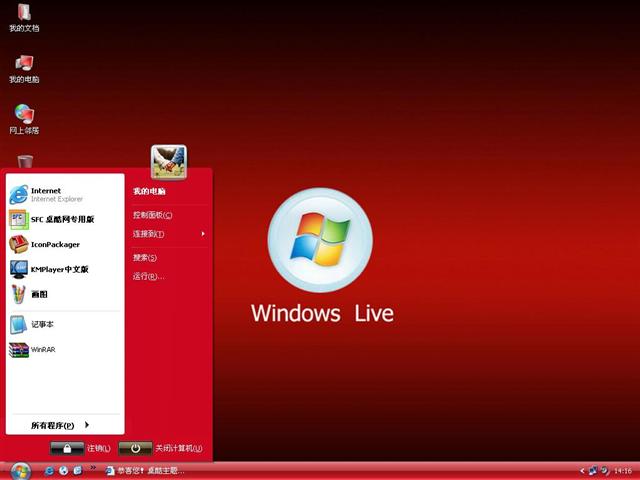The width and height of the screenshot is (640, 480).
Task: Click the IconPackager program icon
Action: tap(19, 244)
